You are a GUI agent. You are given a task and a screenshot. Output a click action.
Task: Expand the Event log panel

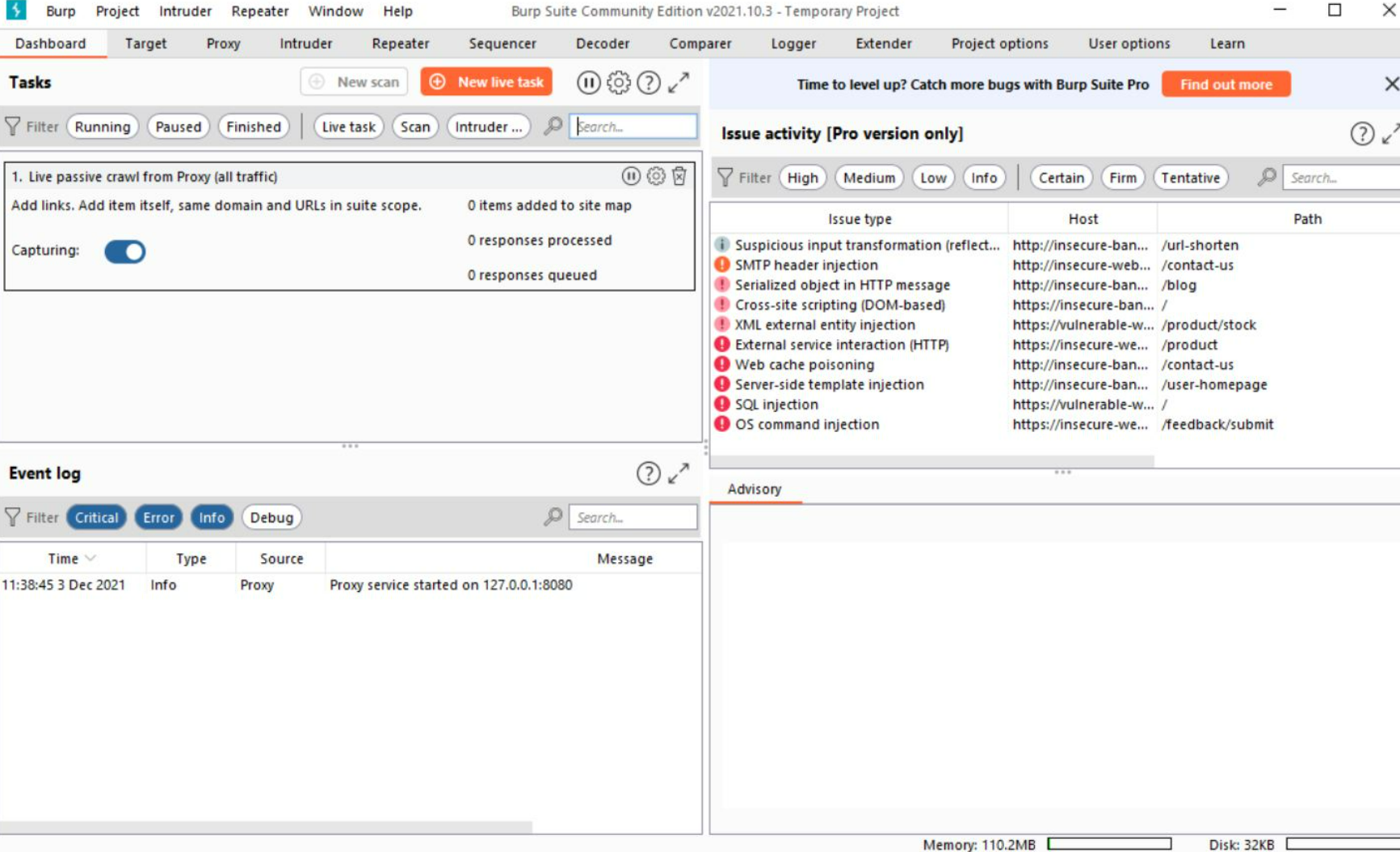[679, 473]
